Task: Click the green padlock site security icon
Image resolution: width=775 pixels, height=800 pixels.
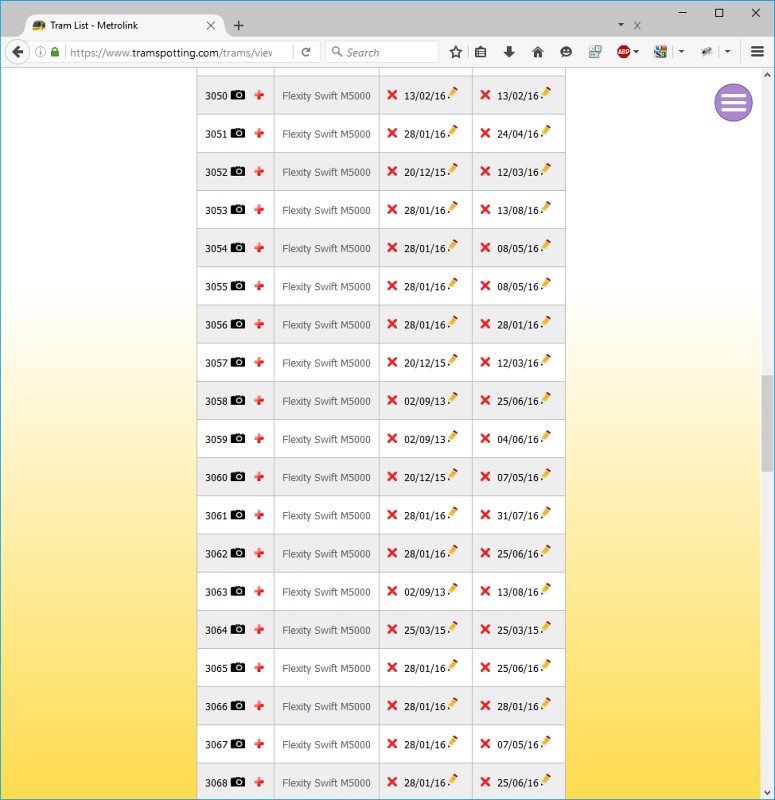Action: (55, 52)
